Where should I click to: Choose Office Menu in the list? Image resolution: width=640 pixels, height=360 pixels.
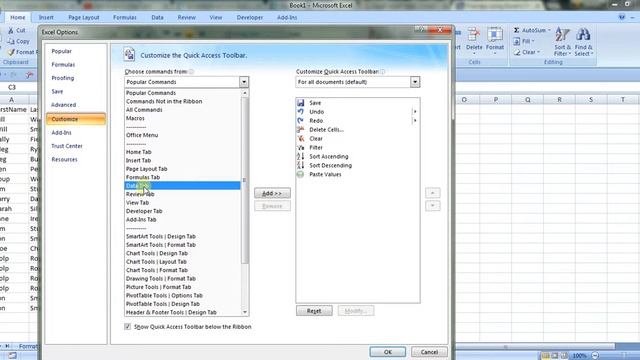[x=182, y=135]
